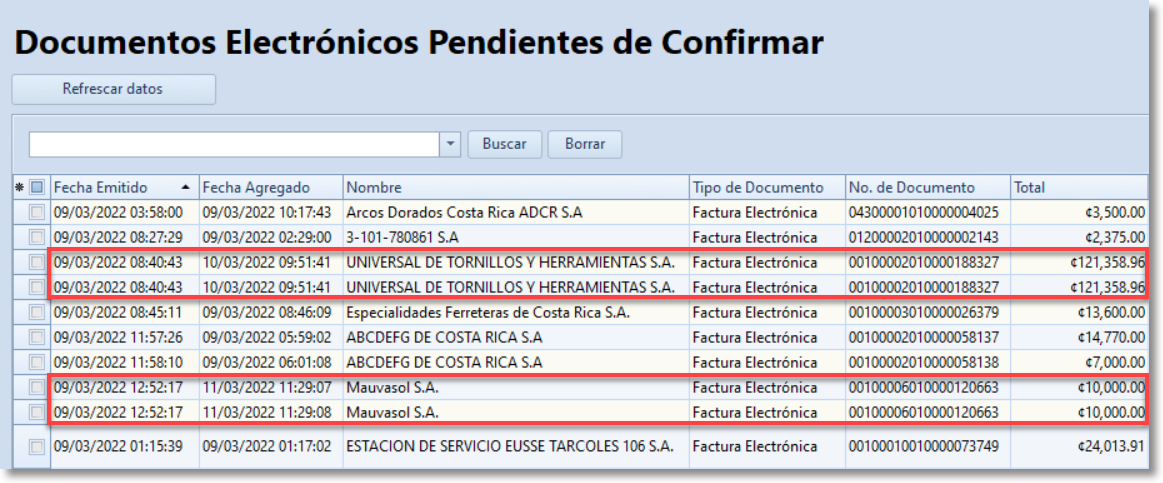Viewport: 1163px width, 483px height.
Task: Check the Especialidades Ferreteras row checkbox
Action: click(36, 312)
